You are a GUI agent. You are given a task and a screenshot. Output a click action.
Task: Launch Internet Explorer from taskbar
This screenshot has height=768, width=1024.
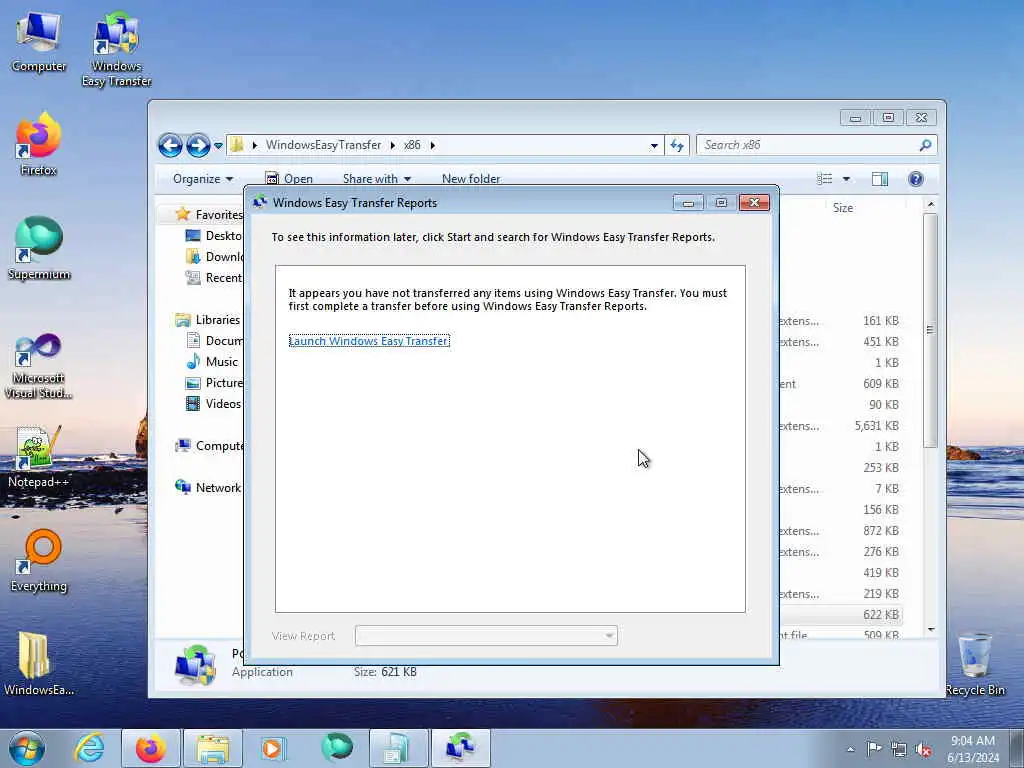click(x=89, y=748)
